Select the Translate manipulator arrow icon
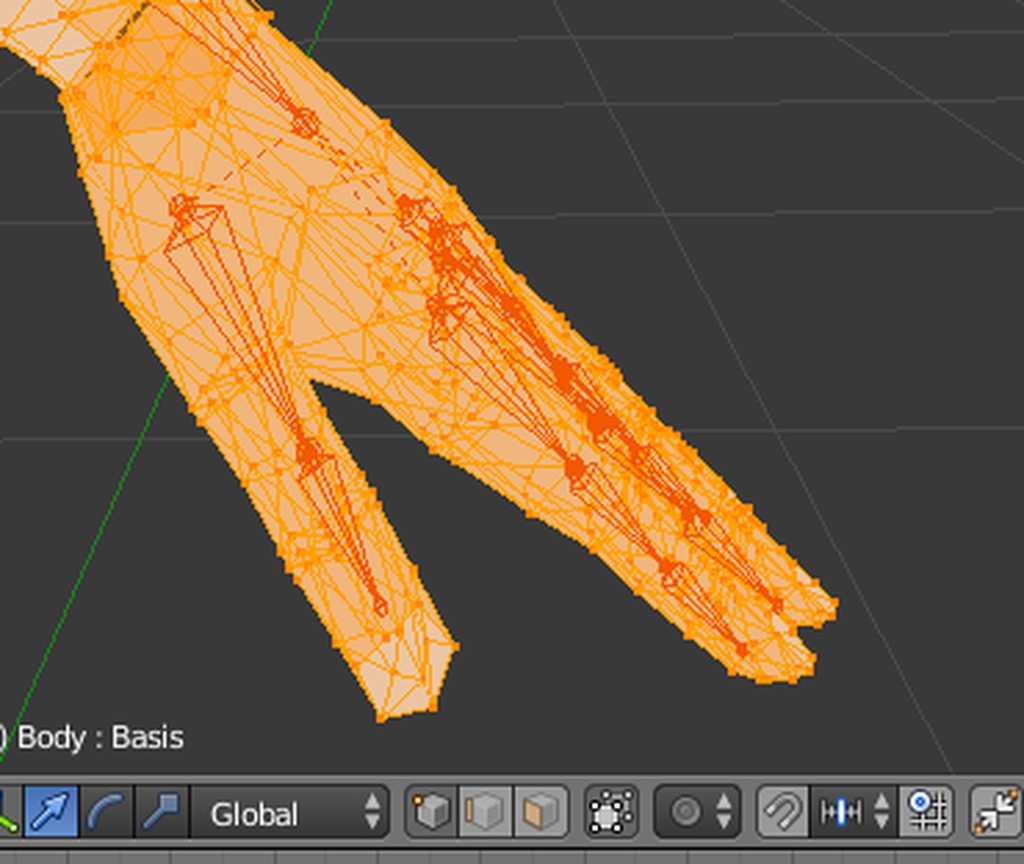Viewport: 1024px width, 864px height. click(x=52, y=812)
